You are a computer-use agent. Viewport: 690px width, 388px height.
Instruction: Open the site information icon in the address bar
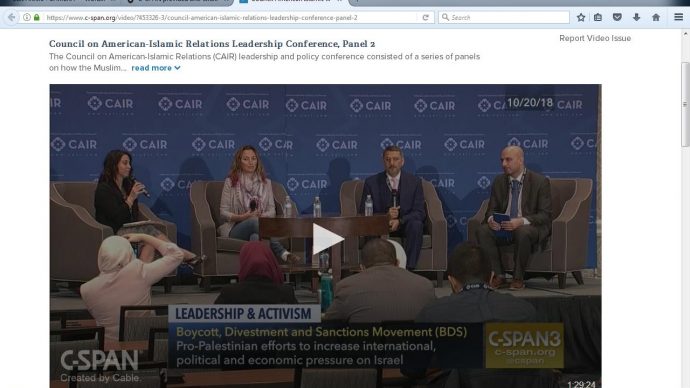point(27,17)
